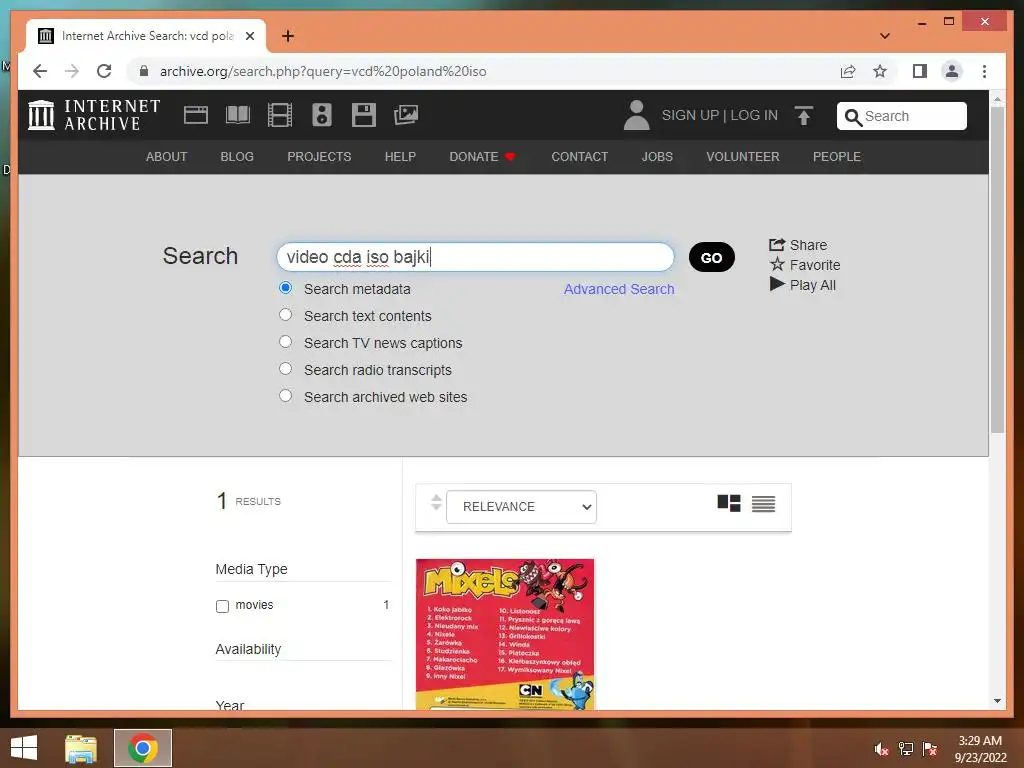Open BLOG menu item
This screenshot has height=768, width=1024.
point(237,157)
